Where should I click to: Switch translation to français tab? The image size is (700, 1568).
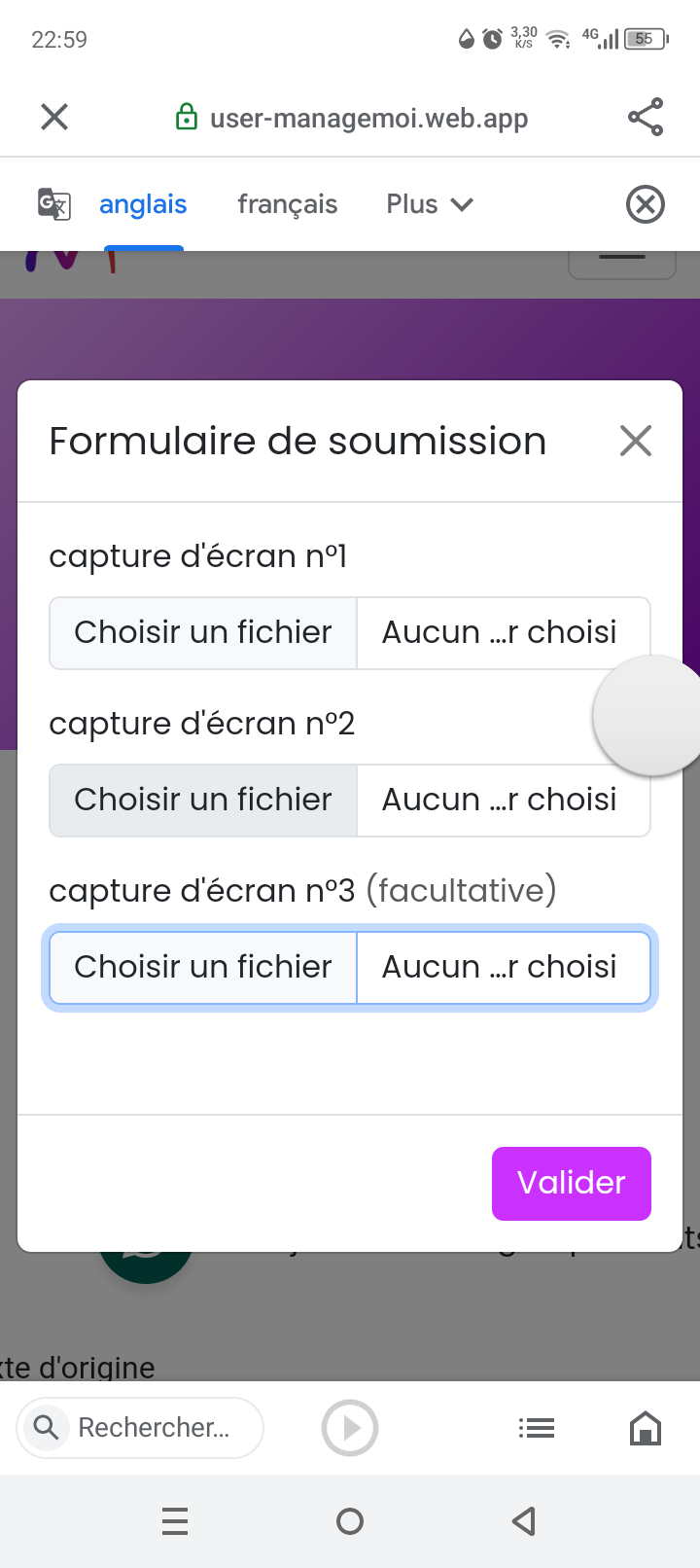point(288,204)
